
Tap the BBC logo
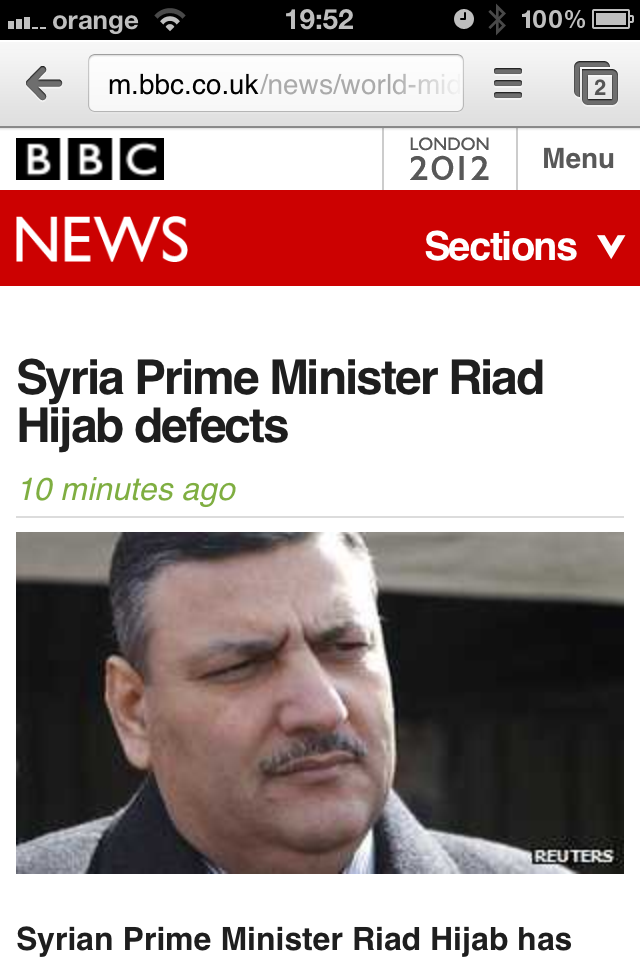point(90,159)
